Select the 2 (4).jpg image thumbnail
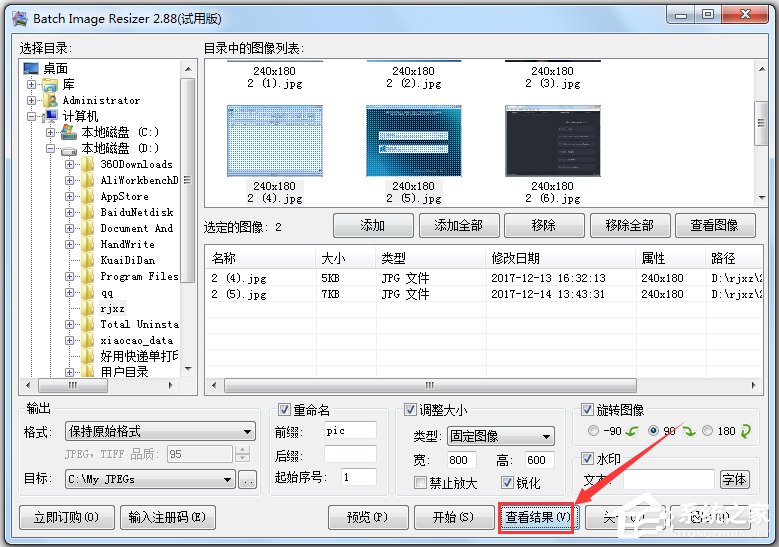 coord(273,140)
